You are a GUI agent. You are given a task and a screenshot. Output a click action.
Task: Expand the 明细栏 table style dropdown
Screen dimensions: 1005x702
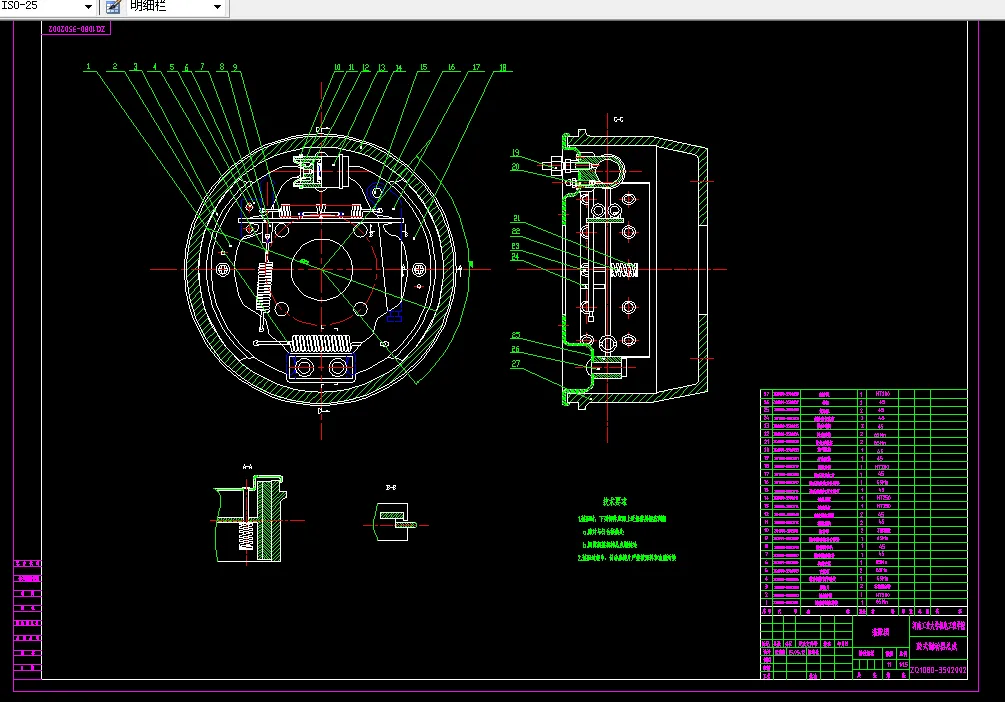click(x=217, y=6)
